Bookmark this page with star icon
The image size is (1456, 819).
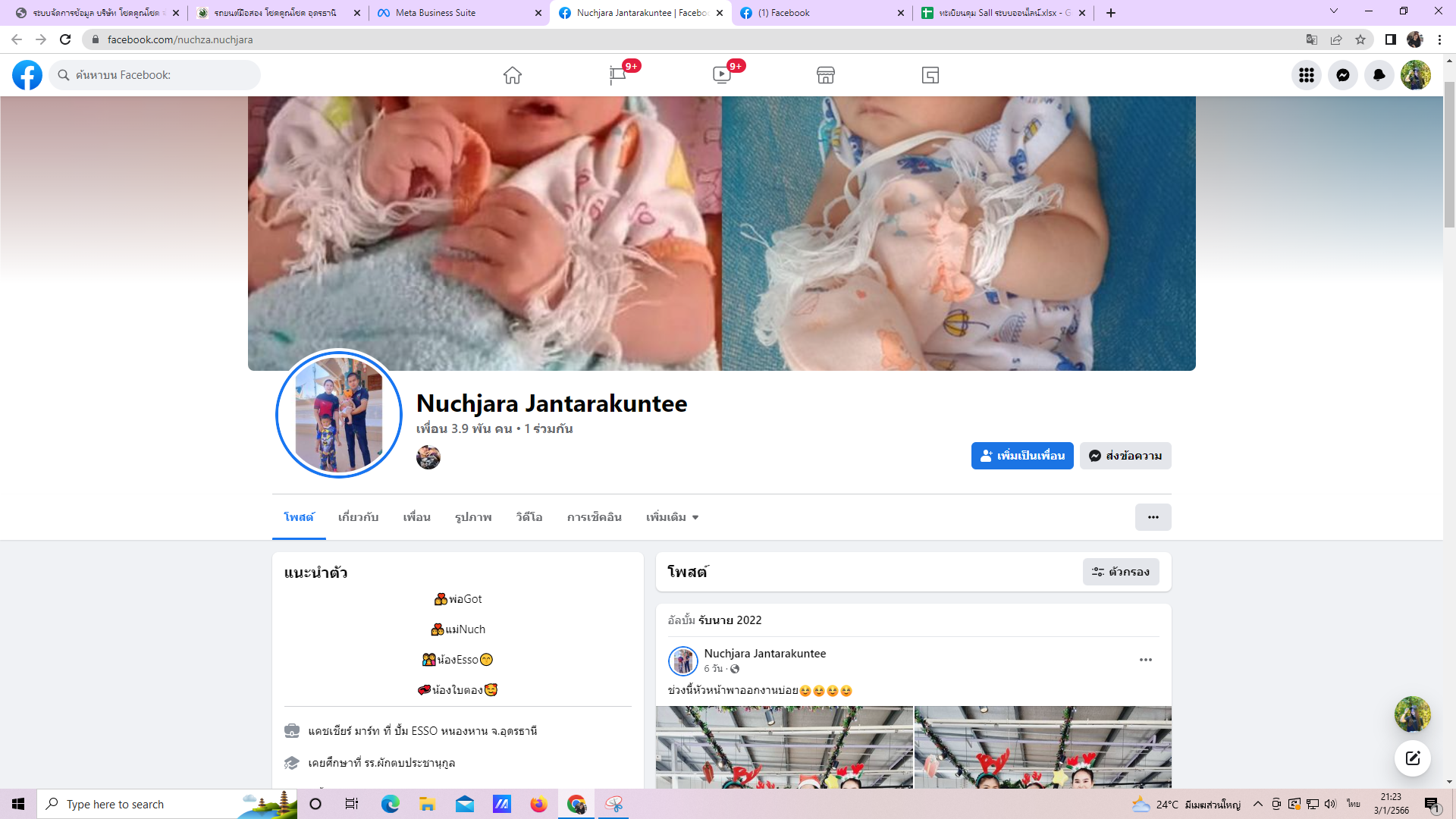pyautogui.click(x=1360, y=39)
